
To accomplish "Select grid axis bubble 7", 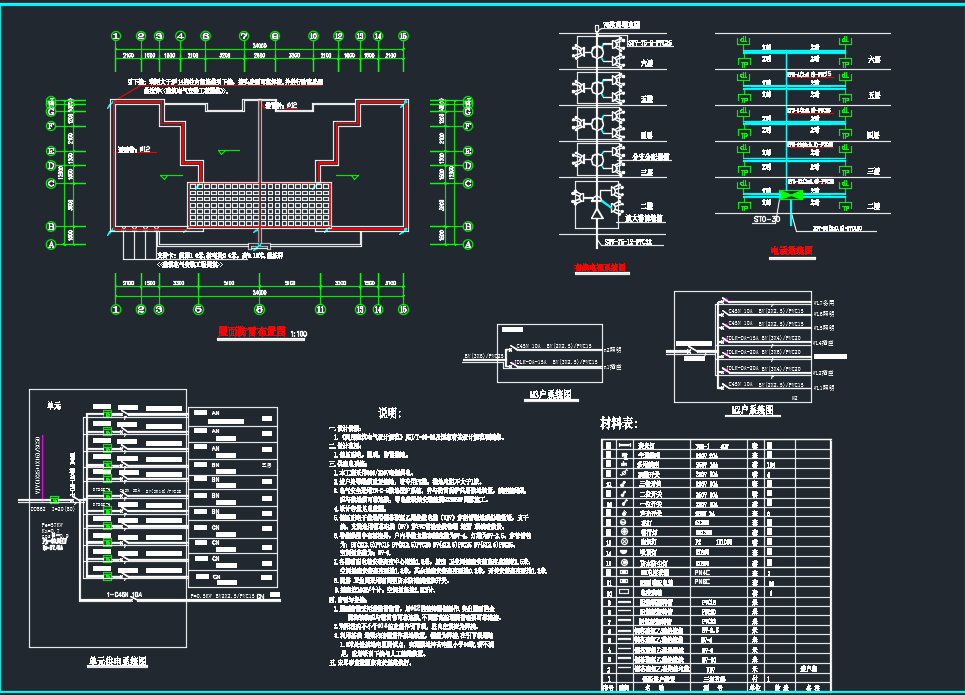I will tap(244, 36).
